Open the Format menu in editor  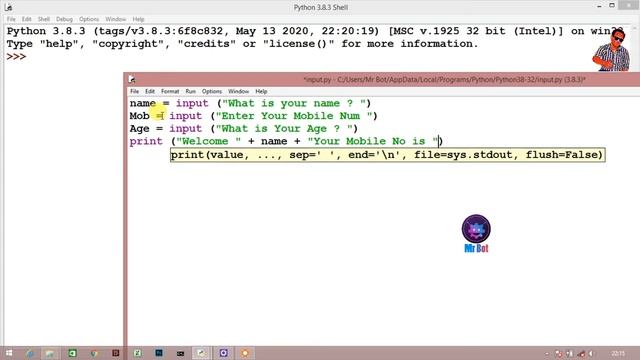170,91
